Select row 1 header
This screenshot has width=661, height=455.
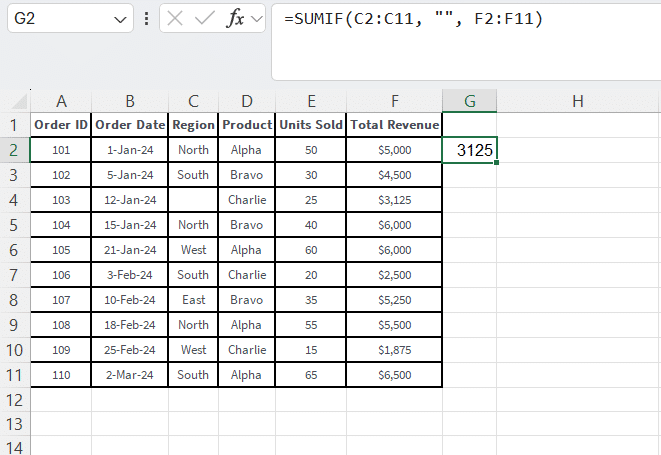point(14,125)
